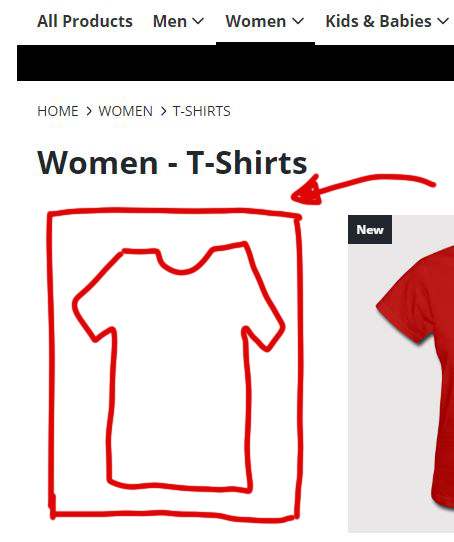Click chevron between WOMEN and T-SHIRTS
454x542 pixels.
[163, 111]
